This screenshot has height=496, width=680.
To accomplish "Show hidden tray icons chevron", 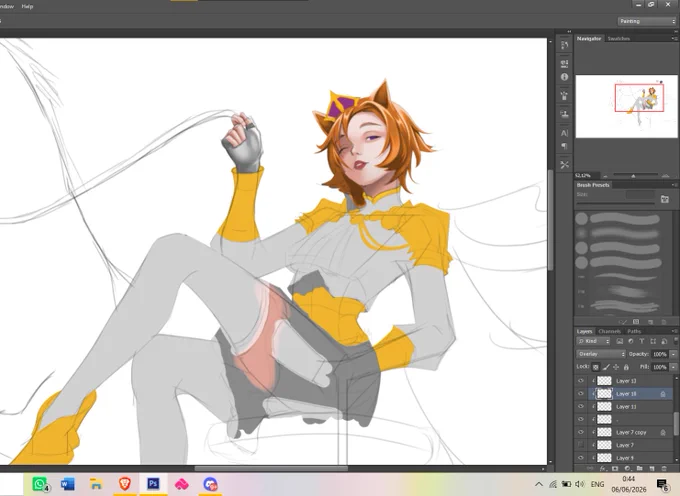I will click(x=539, y=484).
